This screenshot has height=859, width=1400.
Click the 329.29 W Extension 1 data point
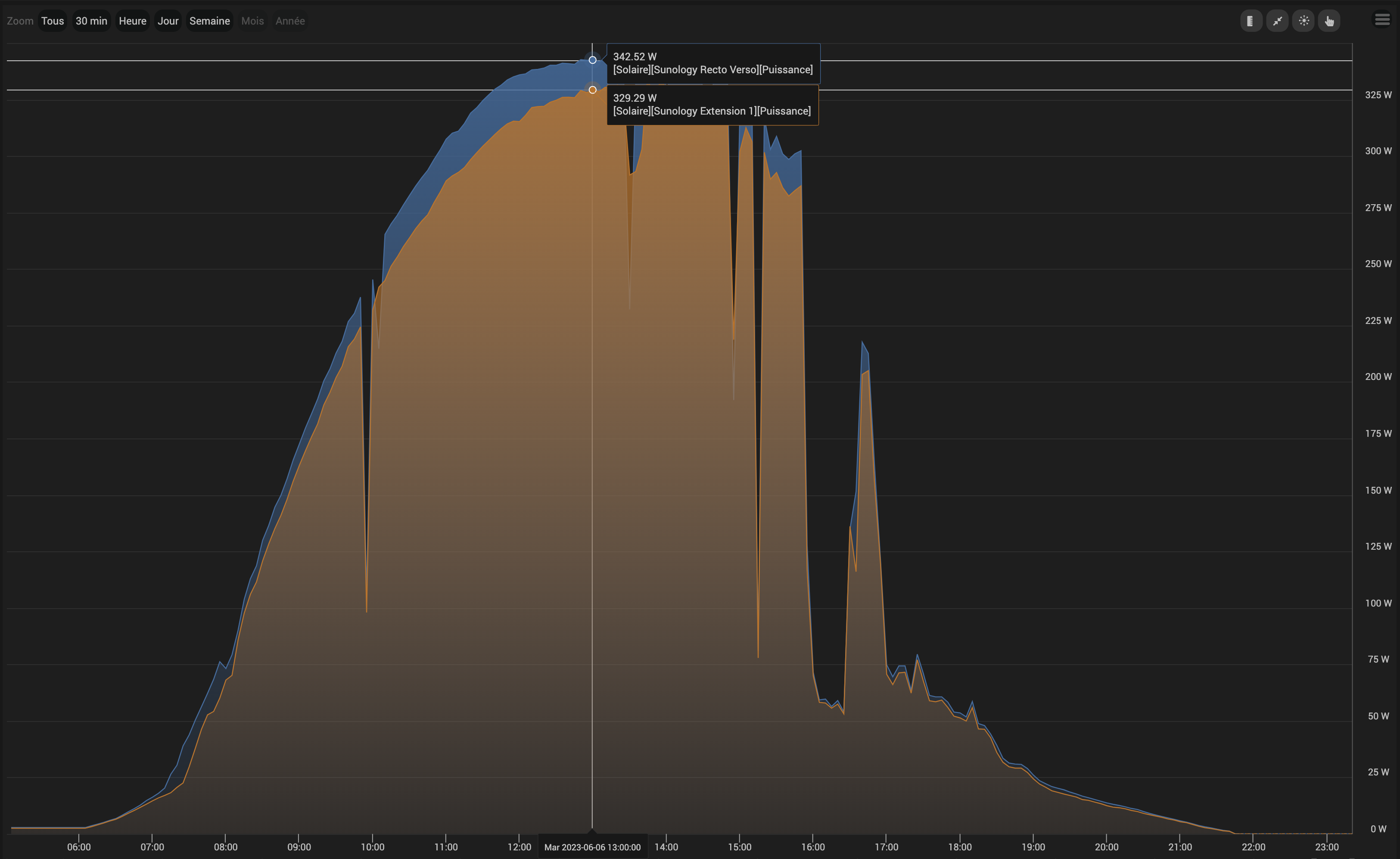click(x=593, y=90)
